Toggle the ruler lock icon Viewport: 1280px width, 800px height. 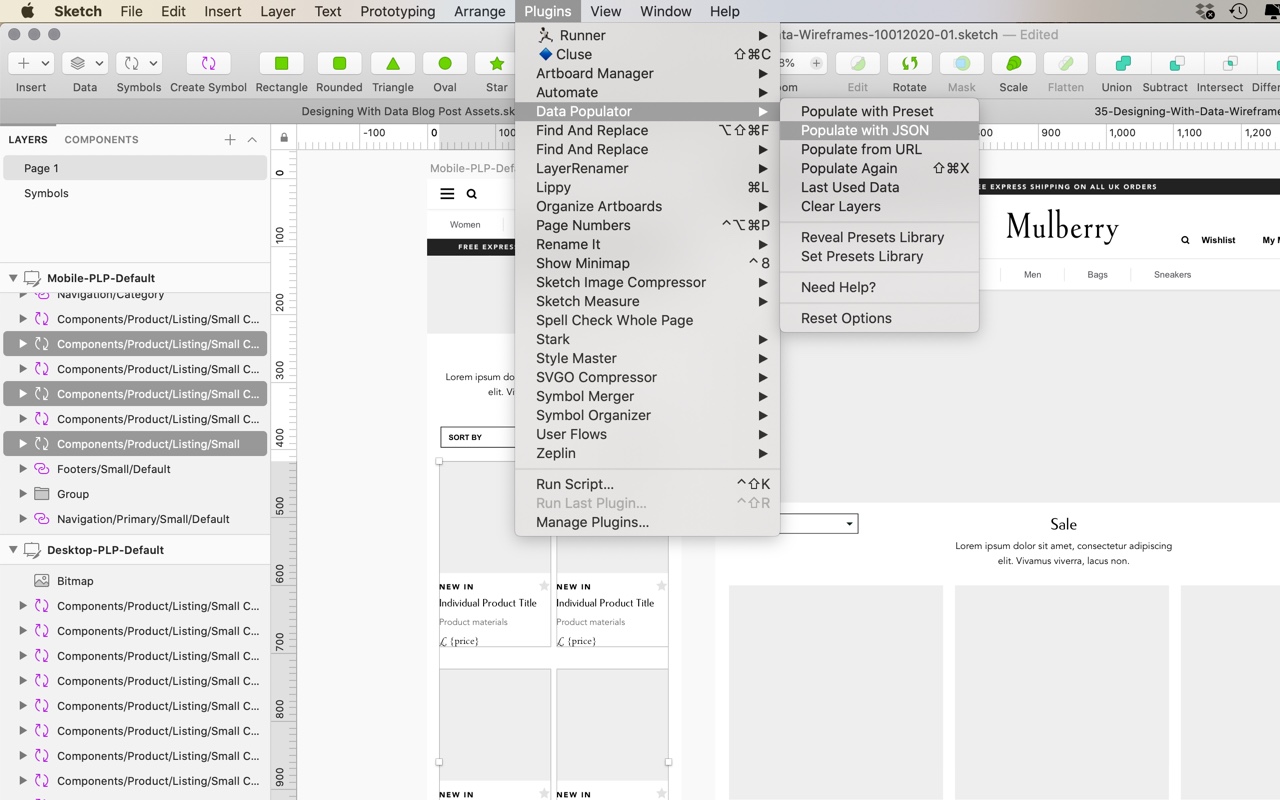[x=284, y=137]
